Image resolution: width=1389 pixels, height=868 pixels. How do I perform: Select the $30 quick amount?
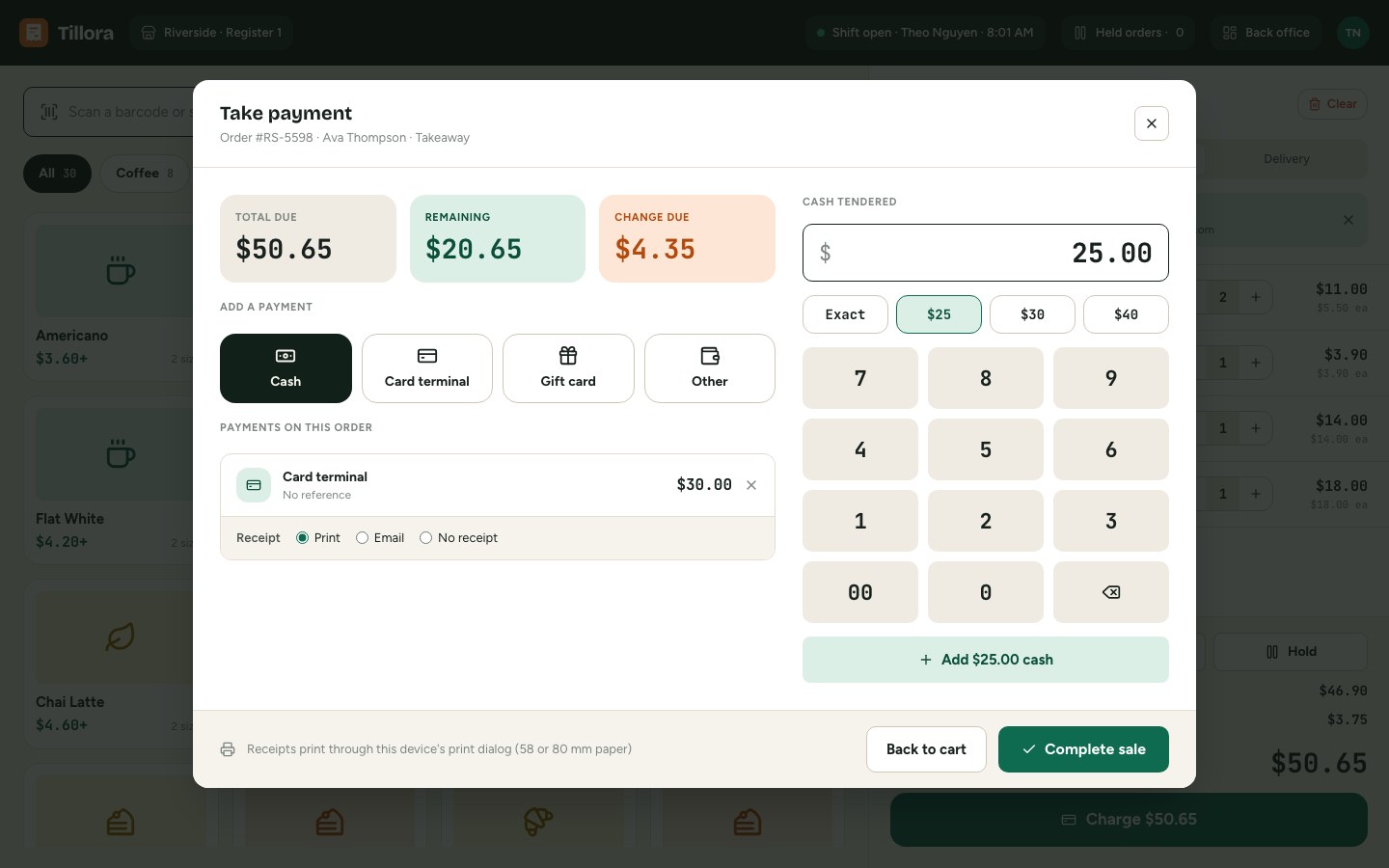[1032, 314]
